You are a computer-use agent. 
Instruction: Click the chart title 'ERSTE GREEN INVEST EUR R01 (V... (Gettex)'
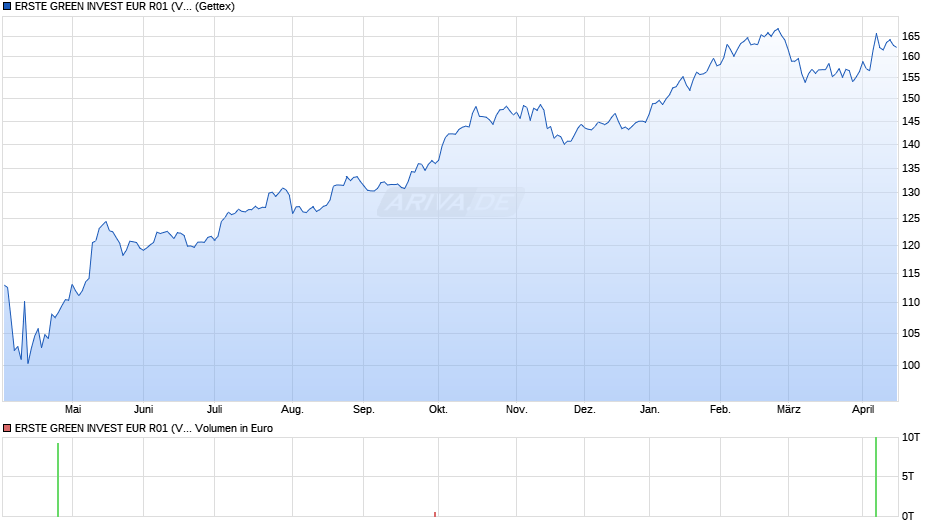coord(125,7)
